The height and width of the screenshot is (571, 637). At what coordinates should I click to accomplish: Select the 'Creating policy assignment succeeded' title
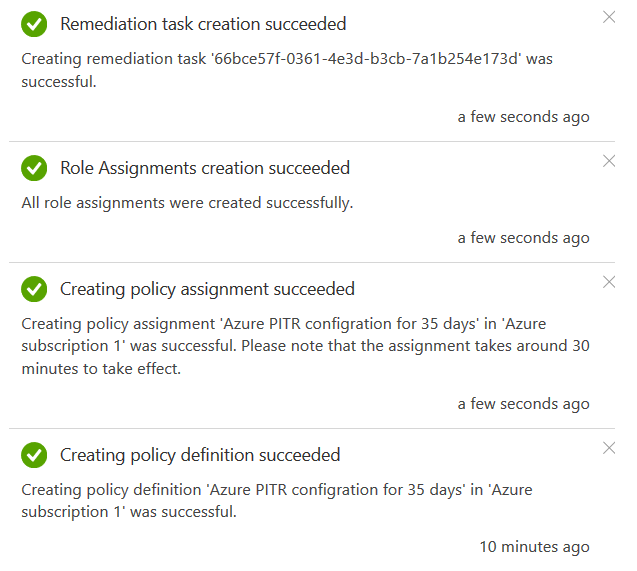pos(207,289)
